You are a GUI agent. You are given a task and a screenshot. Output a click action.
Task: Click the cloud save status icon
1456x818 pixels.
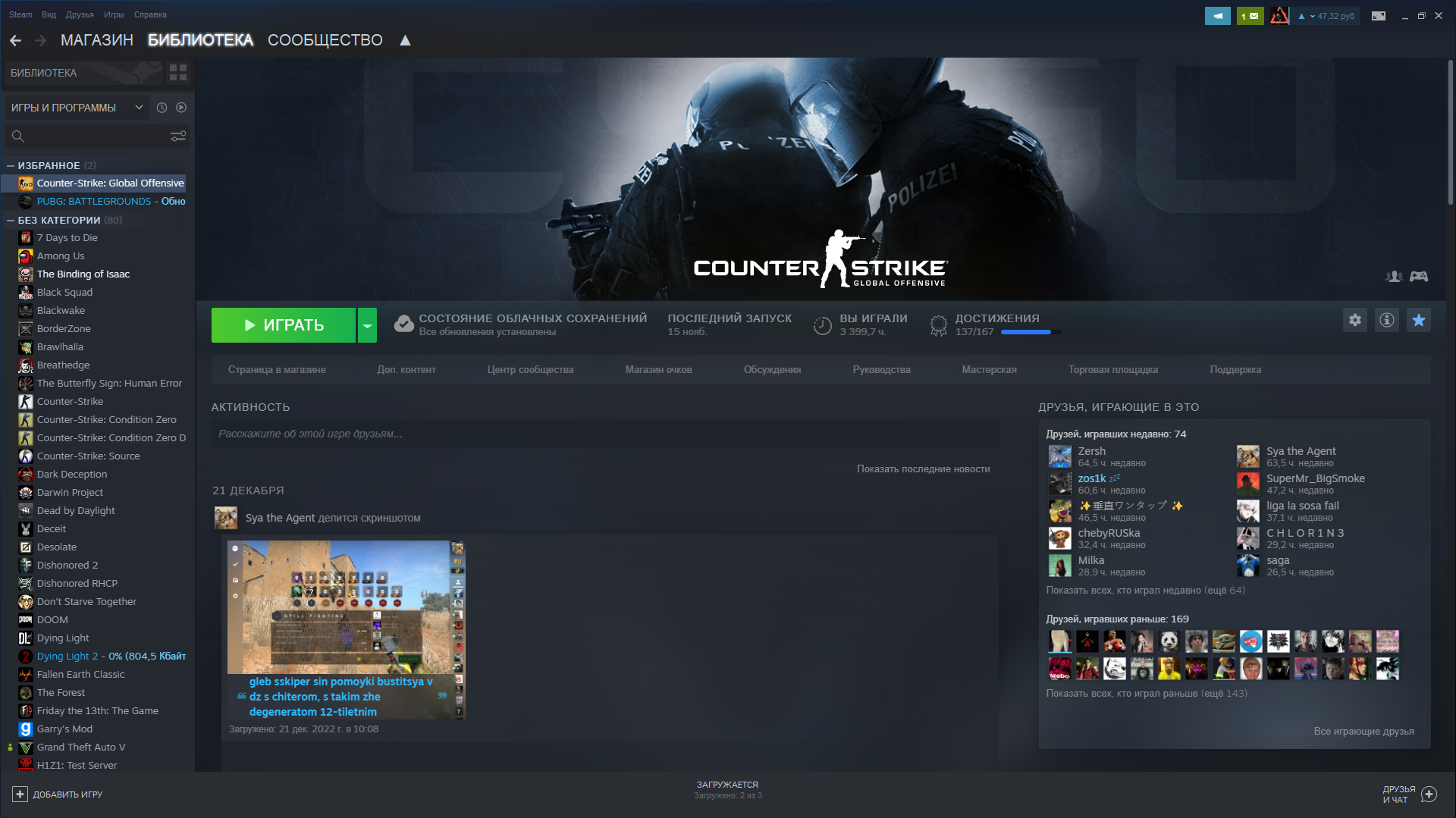[403, 324]
